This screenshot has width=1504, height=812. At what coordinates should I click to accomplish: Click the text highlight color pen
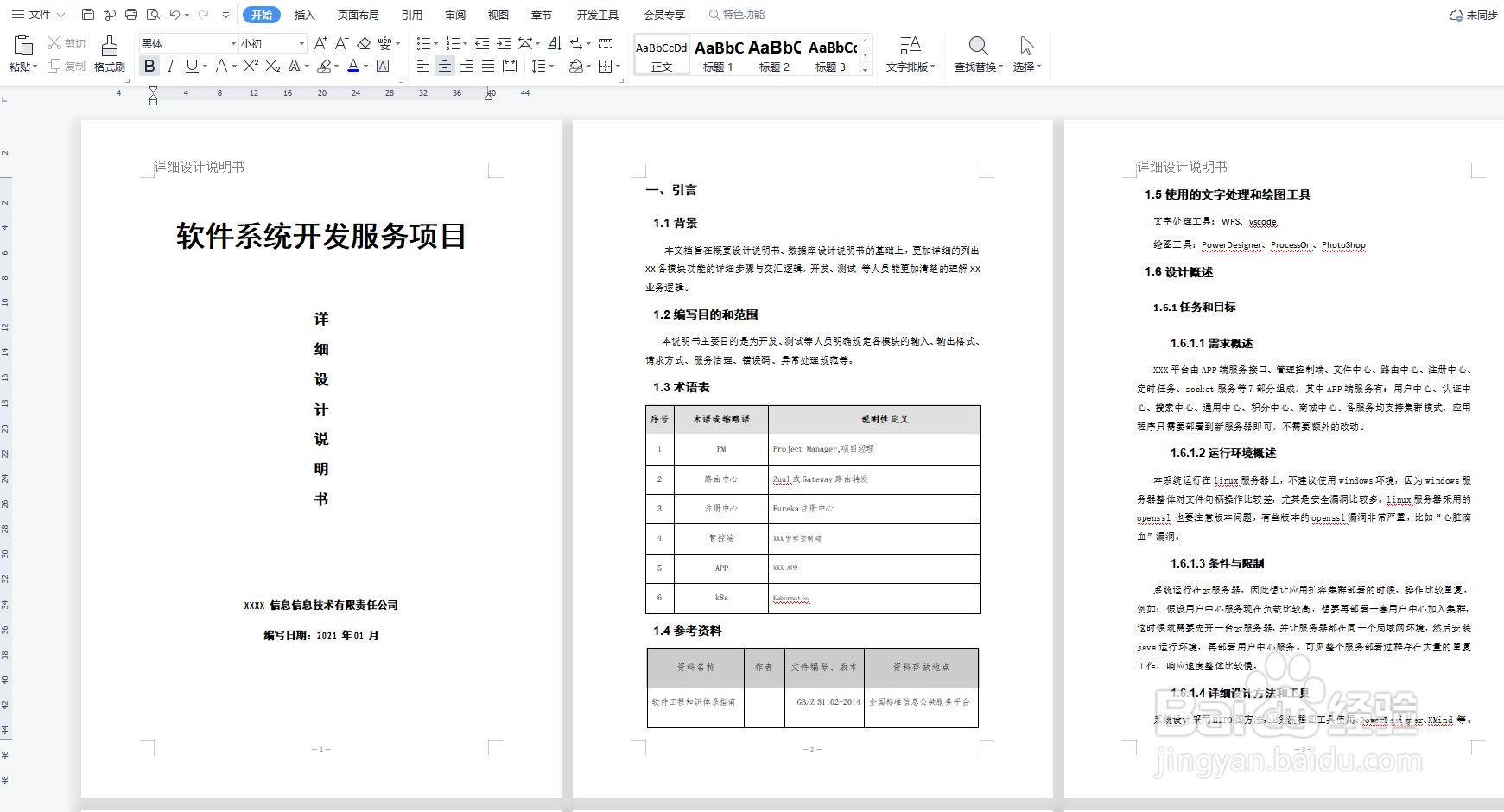[x=324, y=66]
